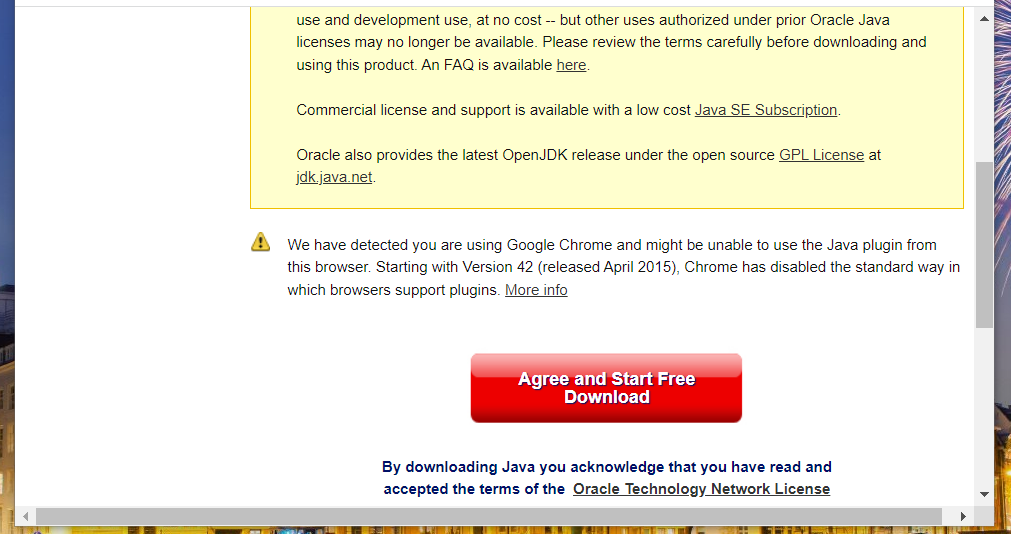Click the horizontal scrollbar left arrow

25,516
